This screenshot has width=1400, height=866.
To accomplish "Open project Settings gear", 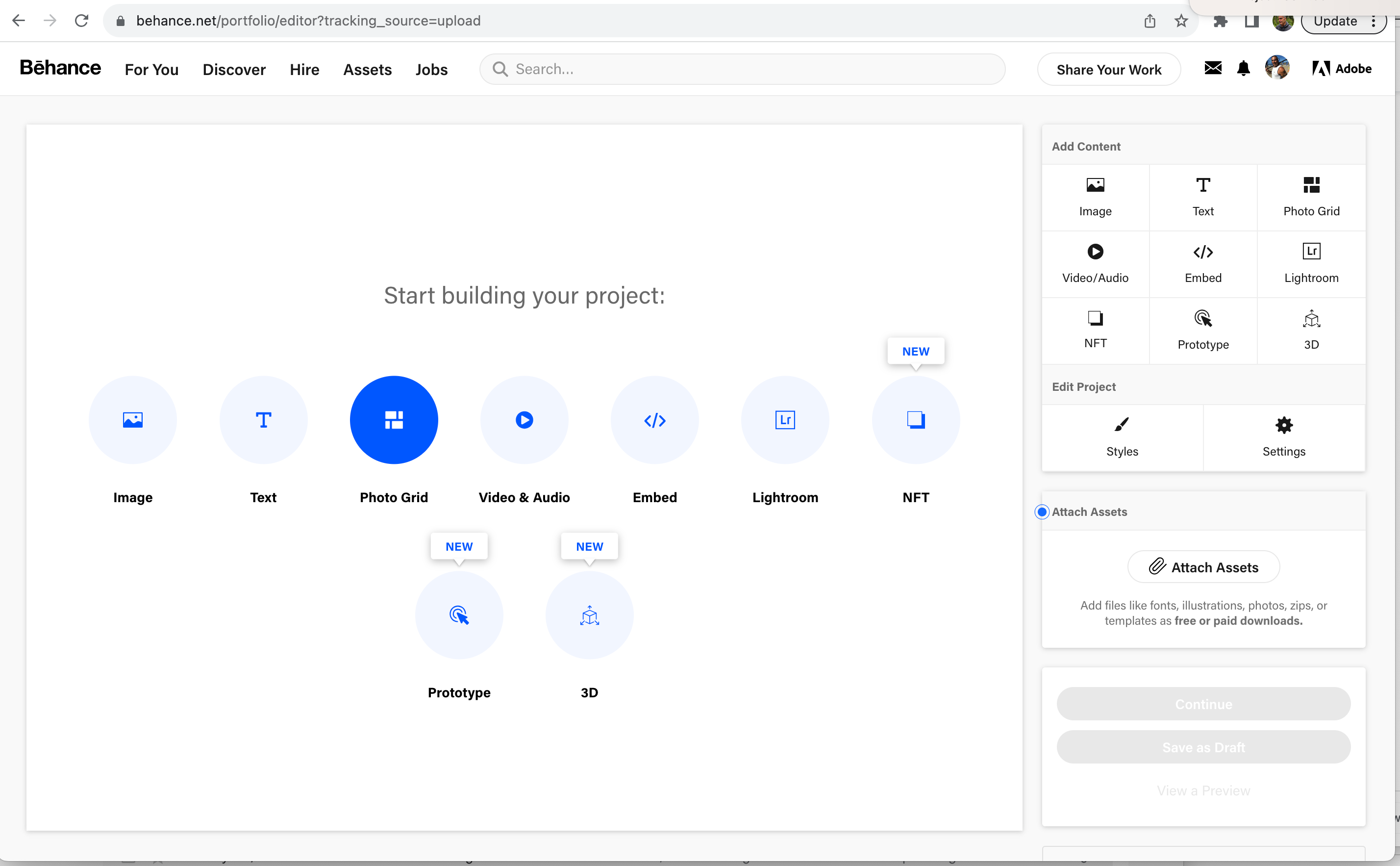I will (1283, 437).
